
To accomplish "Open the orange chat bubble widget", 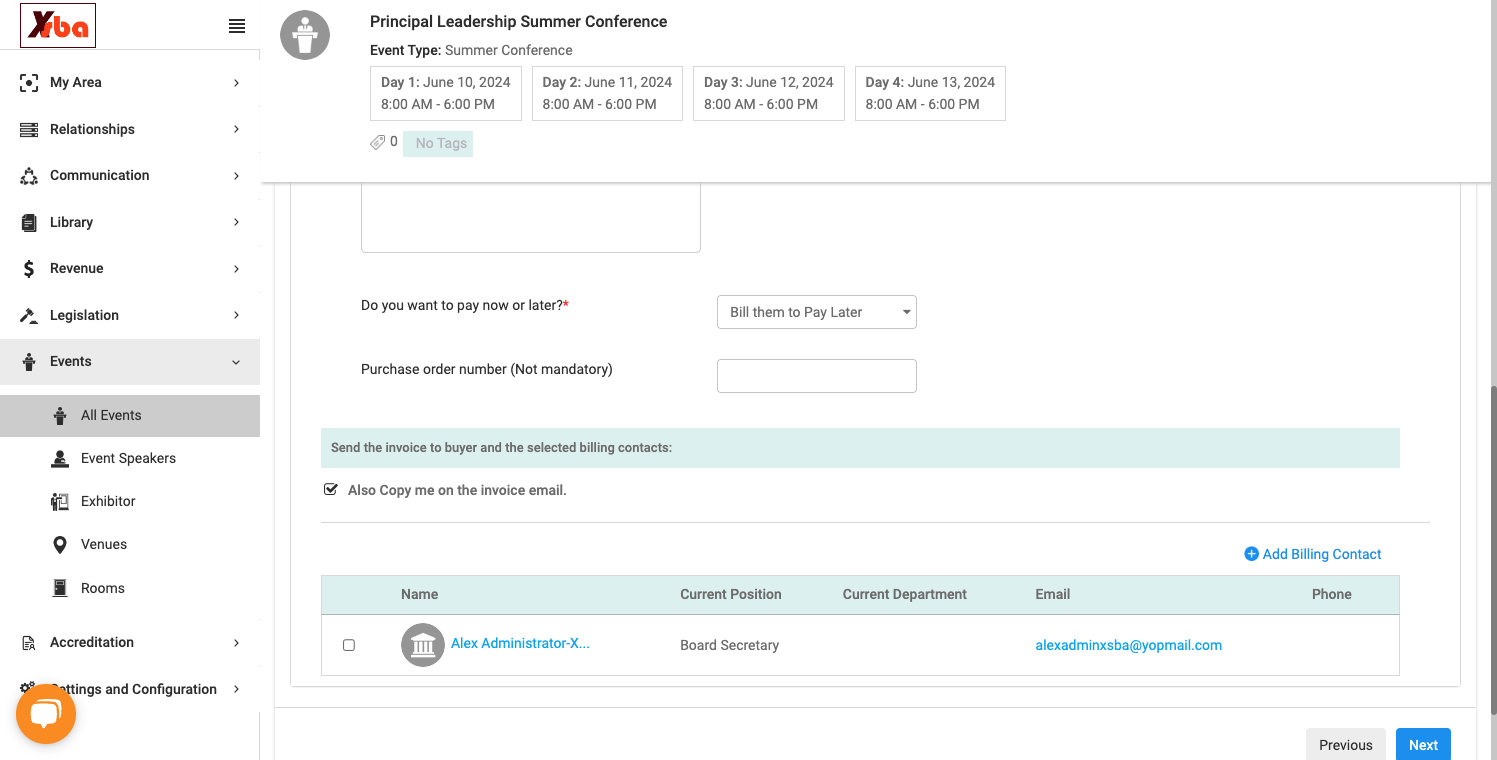I will (46, 714).
